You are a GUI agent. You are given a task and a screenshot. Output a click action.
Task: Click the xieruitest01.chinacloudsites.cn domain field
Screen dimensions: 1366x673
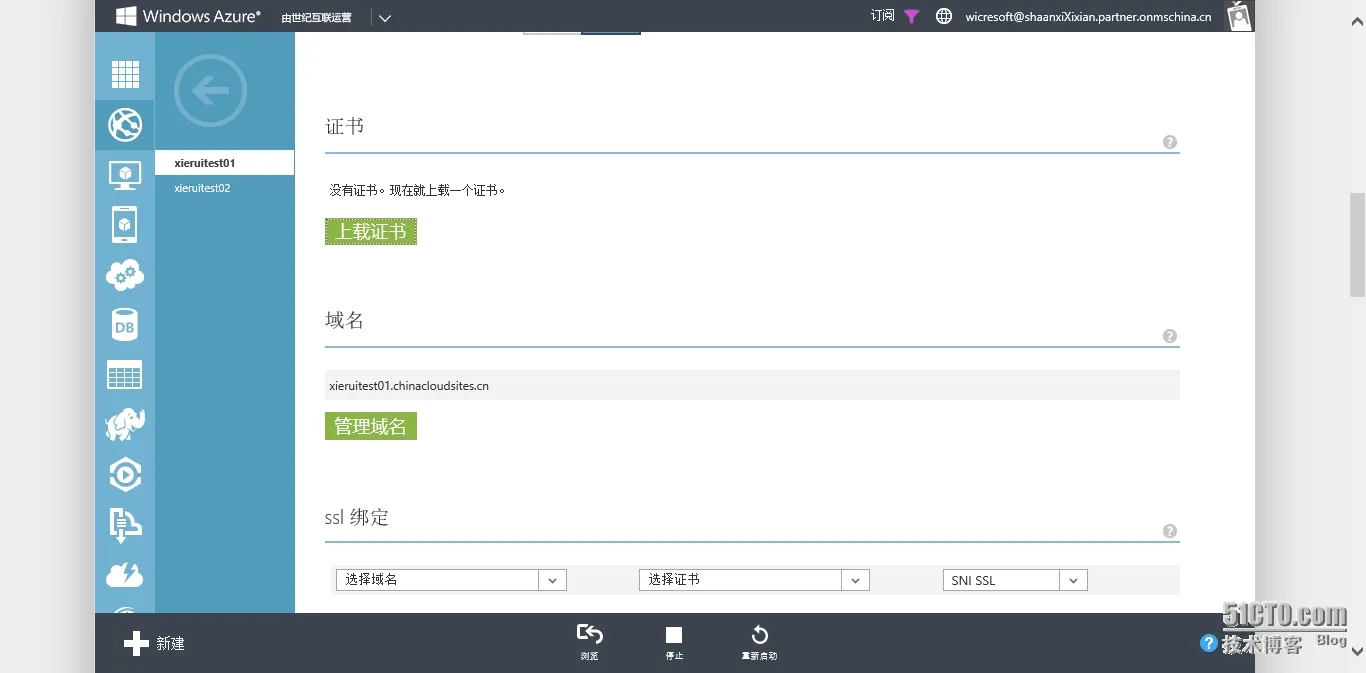tap(752, 385)
